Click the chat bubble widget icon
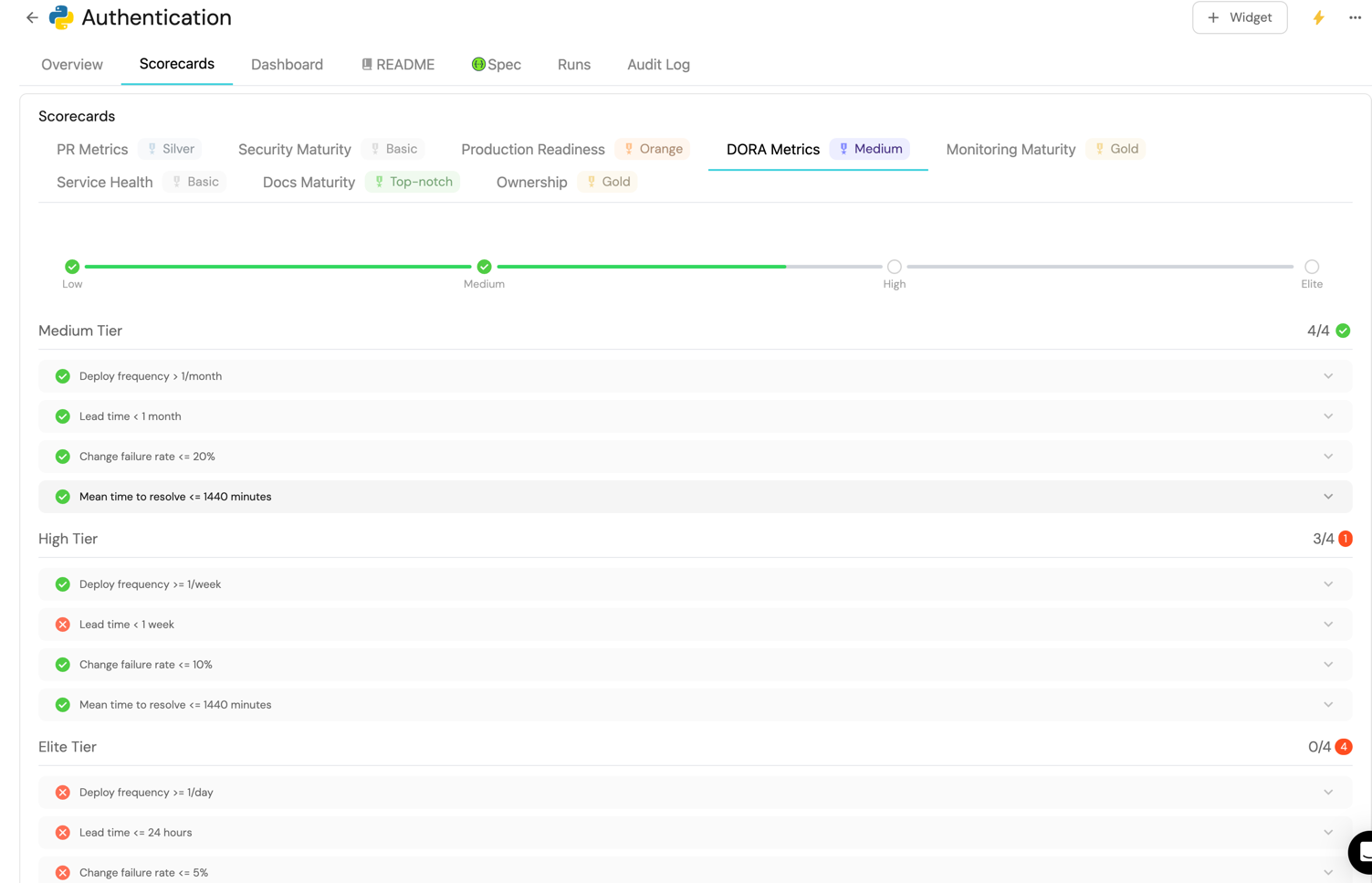The width and height of the screenshot is (1372, 883). click(x=1362, y=852)
